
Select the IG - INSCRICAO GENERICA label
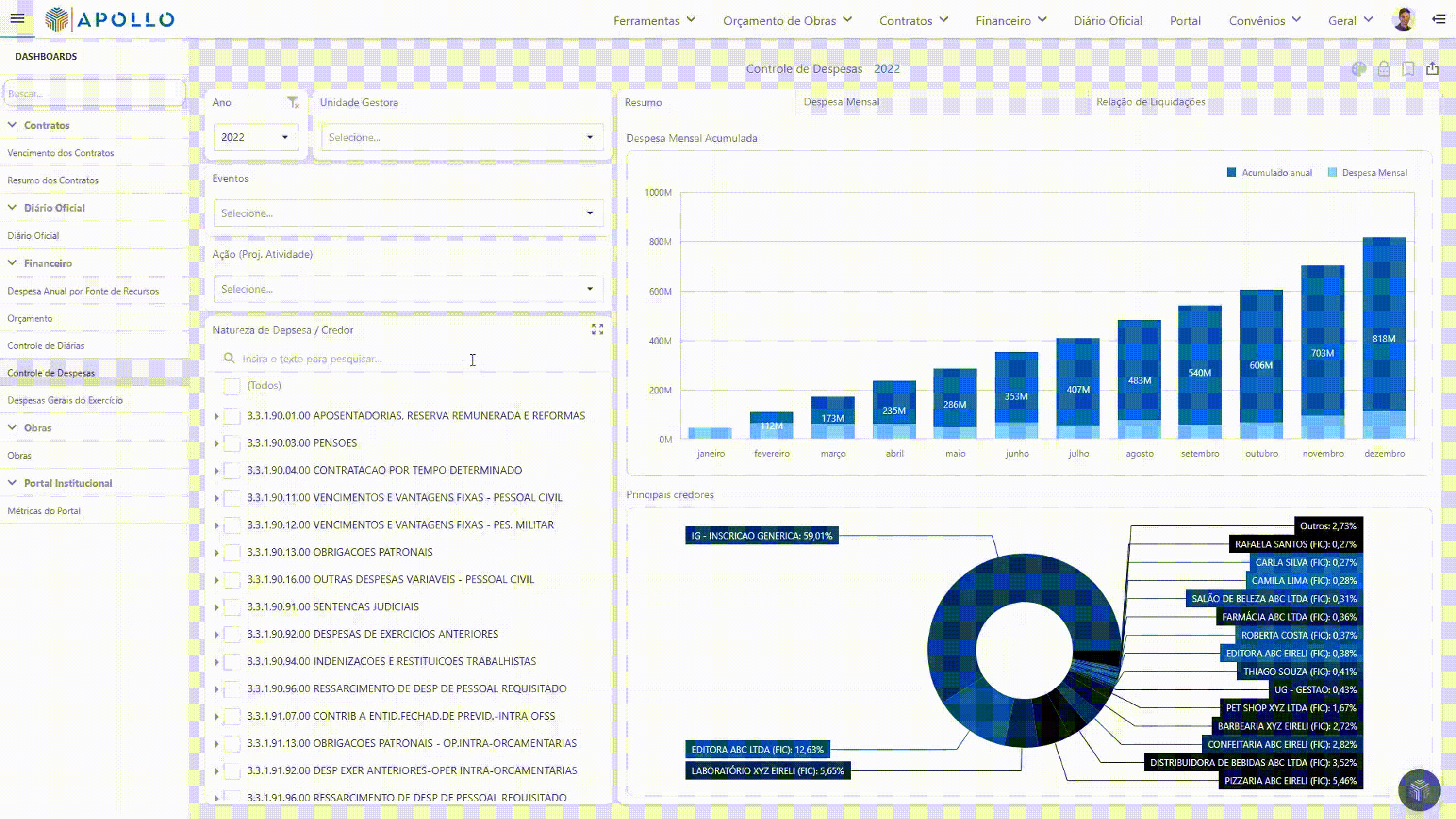(761, 535)
